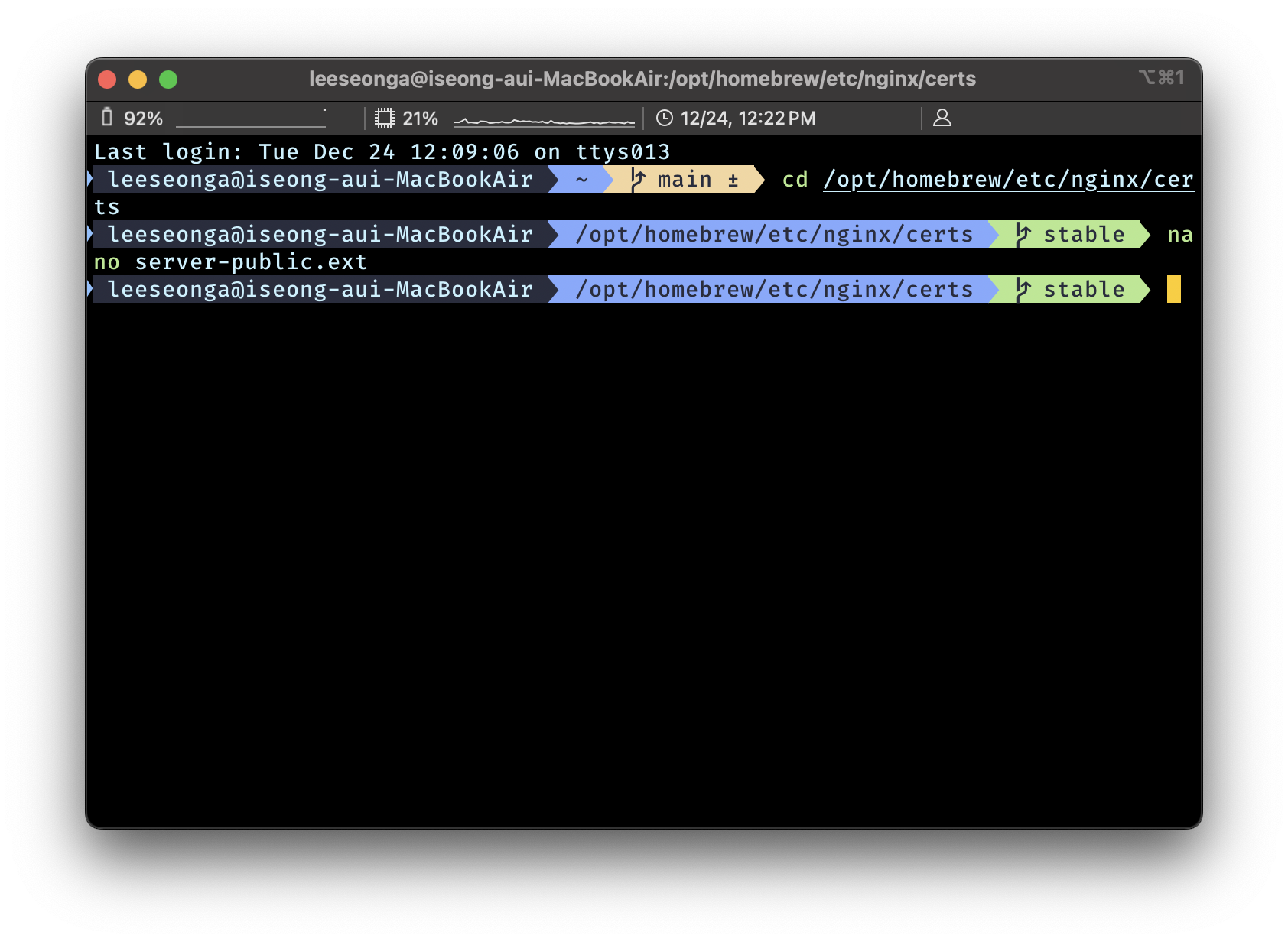The height and width of the screenshot is (942, 1288).
Task: Click the underlined /opt/homebrew/etc/nginx/cer path argument
Action: click(1008, 180)
